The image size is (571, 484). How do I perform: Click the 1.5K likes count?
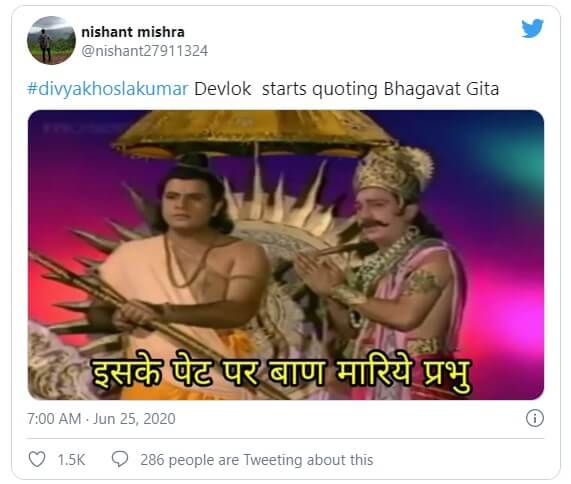71,460
